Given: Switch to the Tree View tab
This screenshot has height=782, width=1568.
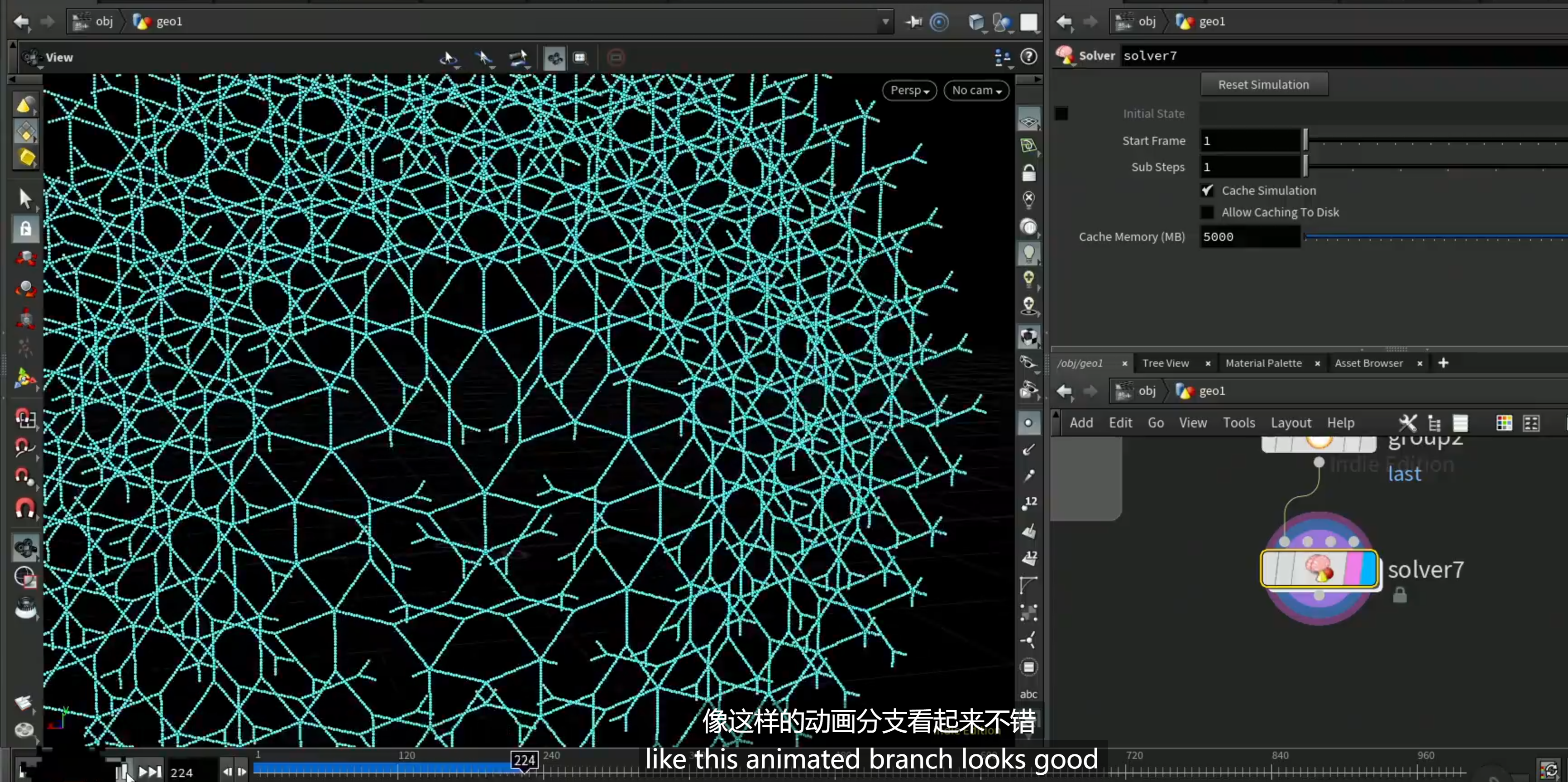Looking at the screenshot, I should [x=1165, y=363].
